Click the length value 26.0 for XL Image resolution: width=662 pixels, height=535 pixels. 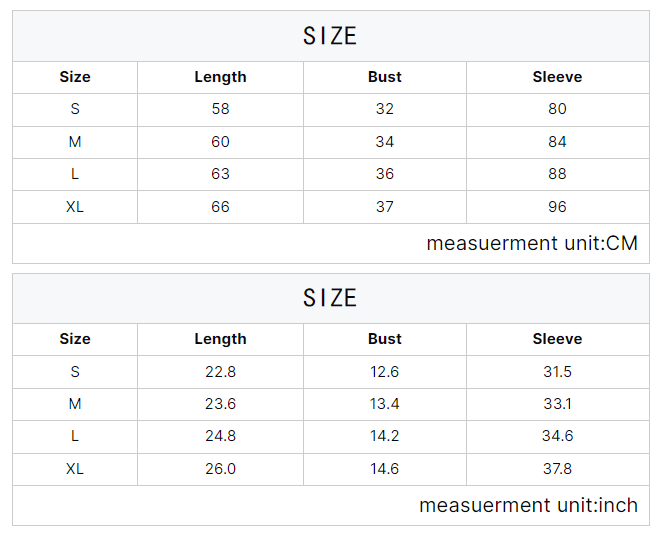[220, 469]
